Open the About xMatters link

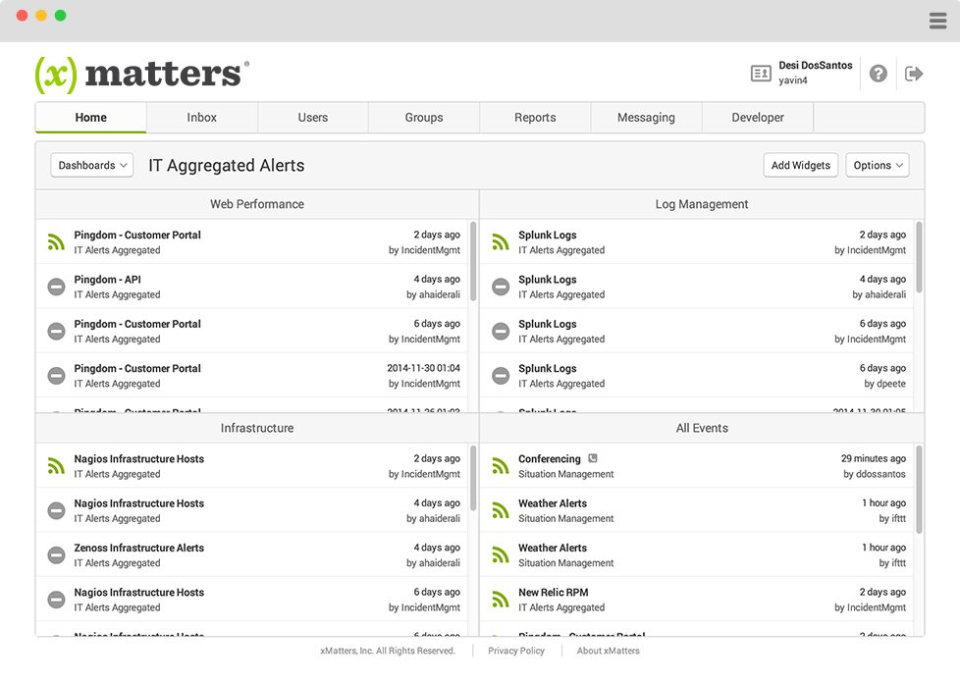pos(608,651)
